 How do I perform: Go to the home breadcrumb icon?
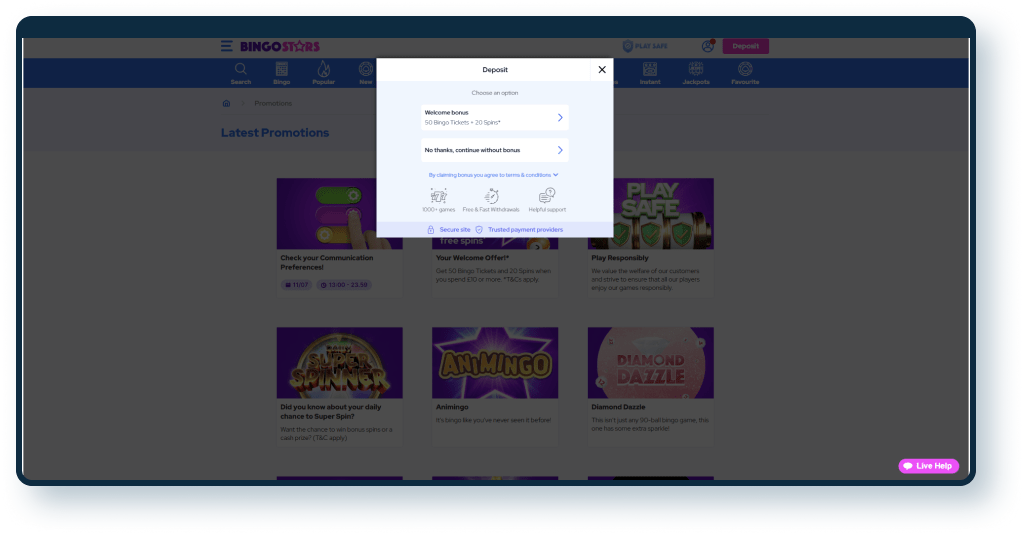tap(227, 103)
